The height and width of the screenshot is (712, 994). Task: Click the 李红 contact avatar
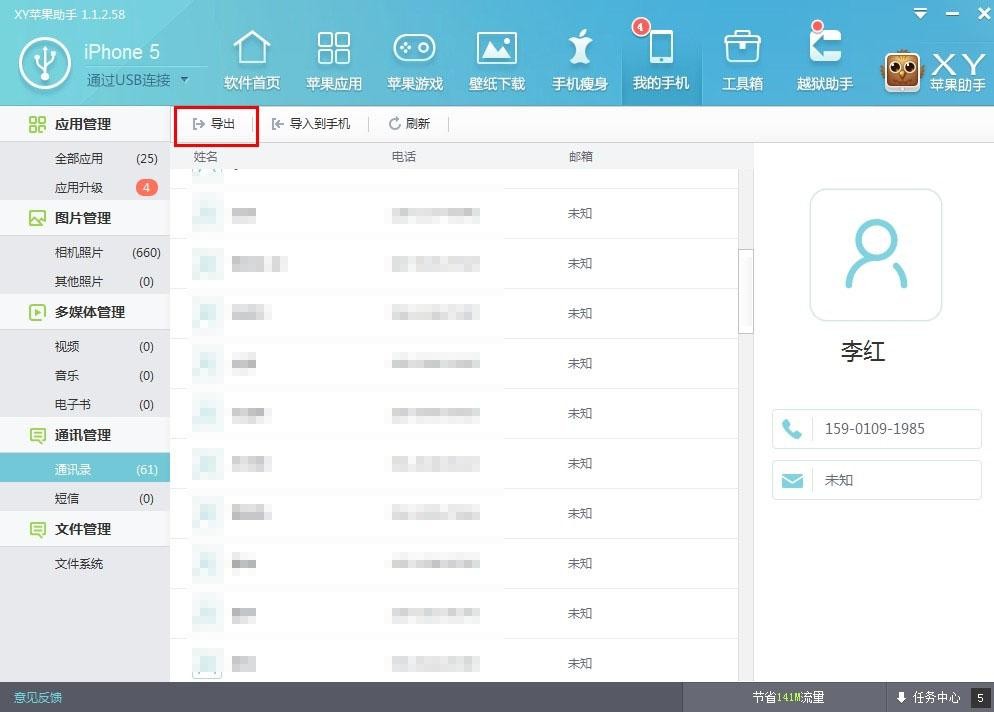tap(875, 255)
